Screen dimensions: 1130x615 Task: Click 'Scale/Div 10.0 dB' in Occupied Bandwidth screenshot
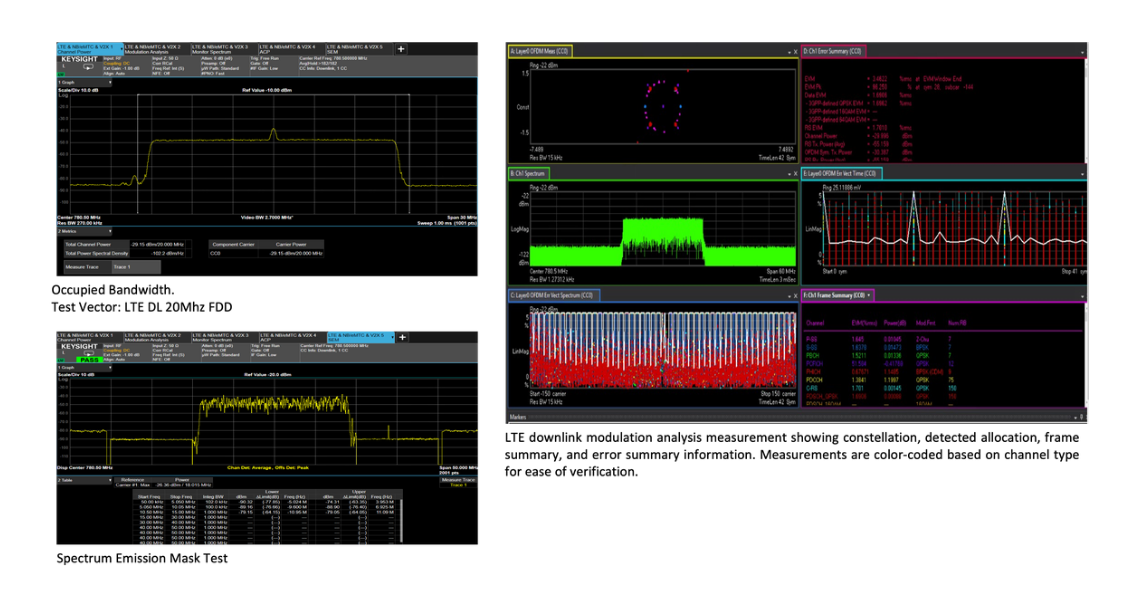79,90
